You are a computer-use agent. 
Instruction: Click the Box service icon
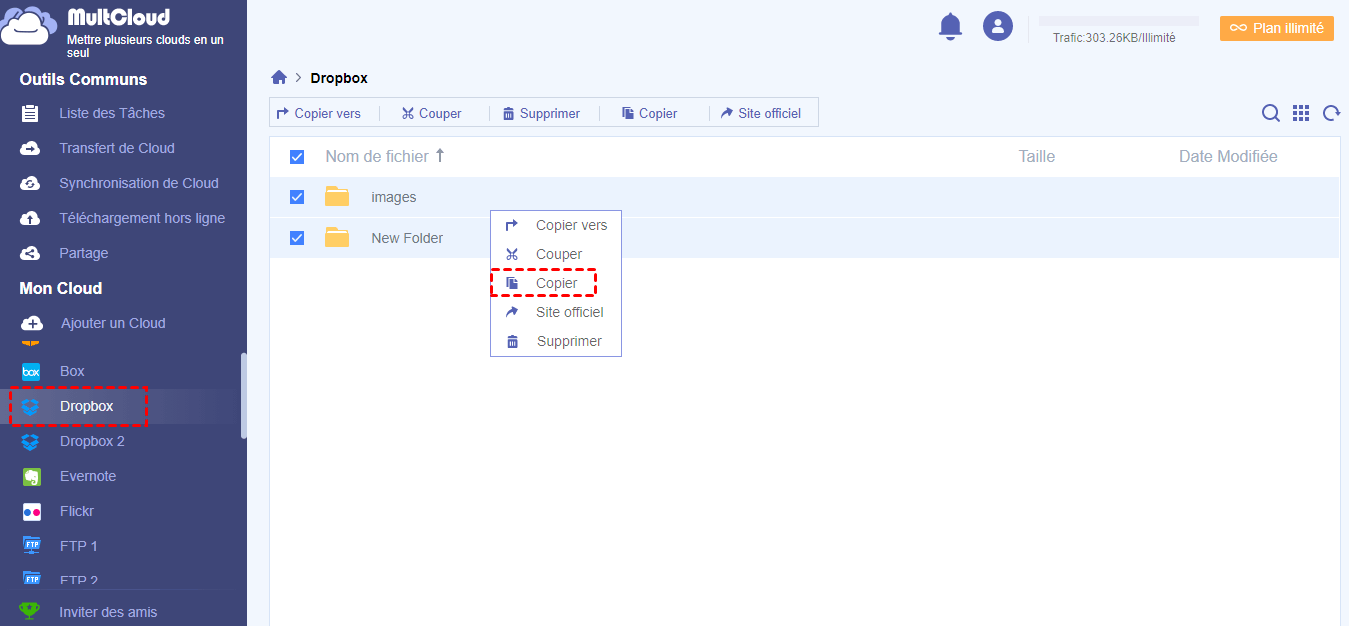tap(31, 371)
